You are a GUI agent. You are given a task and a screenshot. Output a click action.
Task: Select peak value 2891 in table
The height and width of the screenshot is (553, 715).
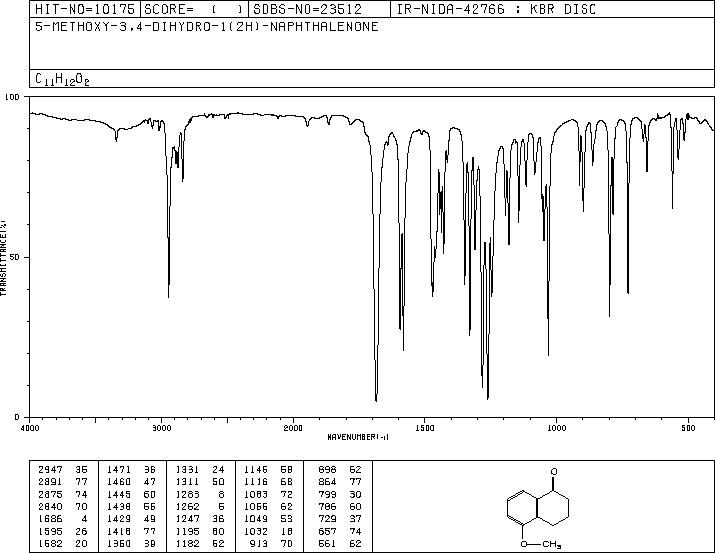pyautogui.click(x=50, y=482)
